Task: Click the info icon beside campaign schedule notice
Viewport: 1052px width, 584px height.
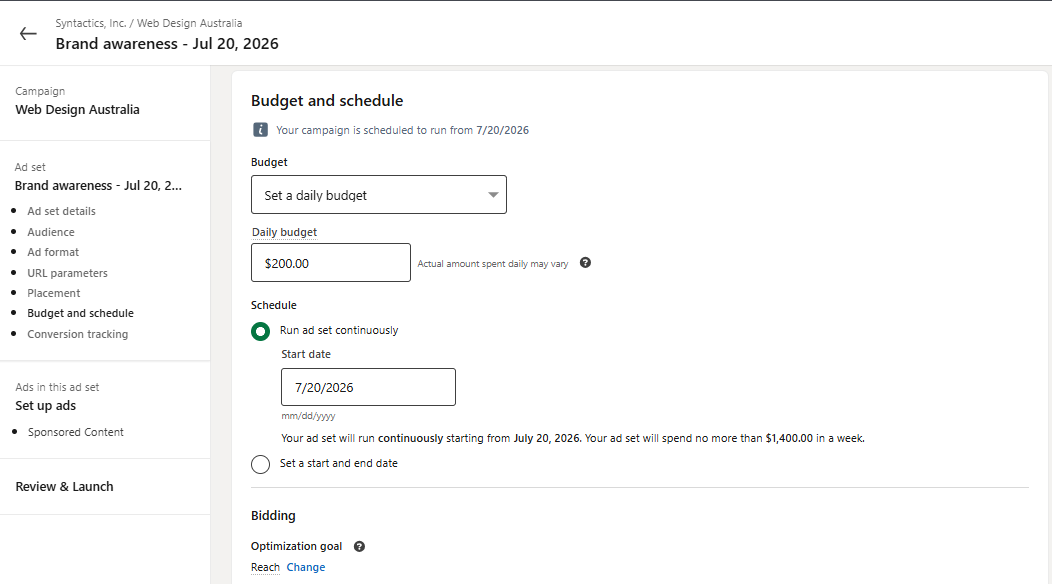Action: tap(260, 130)
